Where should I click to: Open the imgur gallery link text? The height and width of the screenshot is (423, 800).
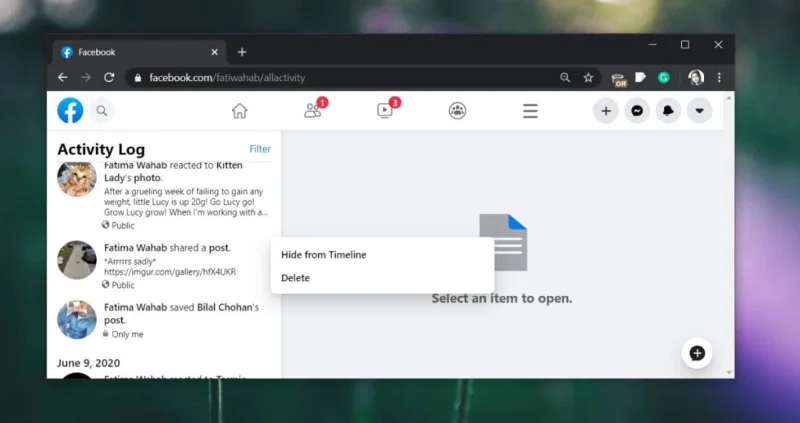[169, 272]
